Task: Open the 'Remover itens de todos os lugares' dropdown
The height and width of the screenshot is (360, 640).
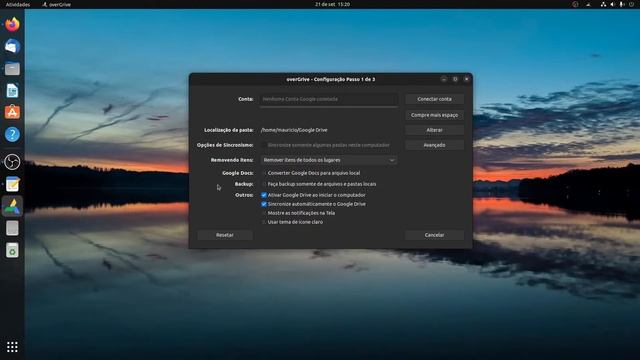Action: [329, 160]
